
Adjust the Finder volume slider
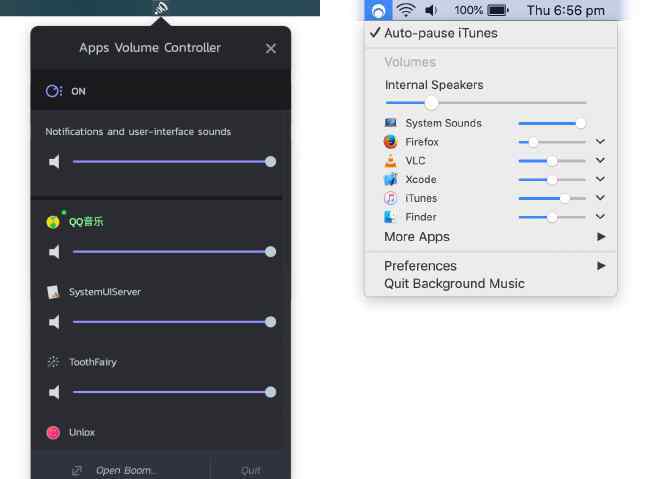pyautogui.click(x=552, y=217)
